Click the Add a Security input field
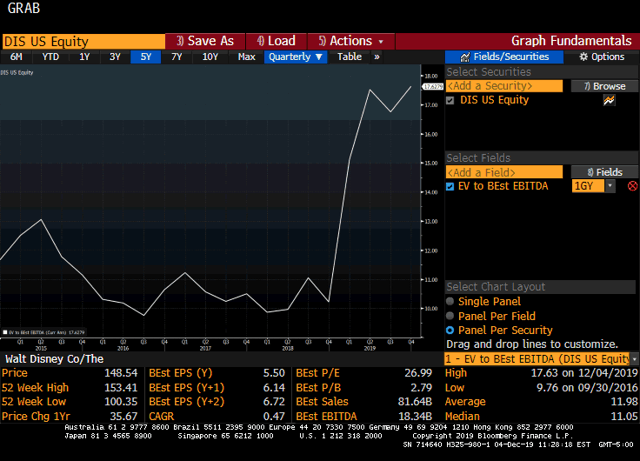 click(x=504, y=86)
